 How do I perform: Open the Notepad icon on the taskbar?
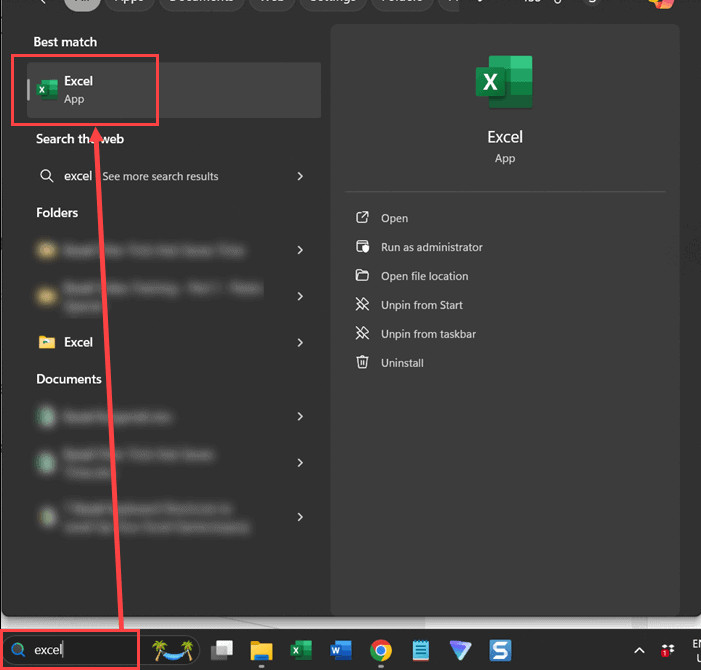coord(420,650)
